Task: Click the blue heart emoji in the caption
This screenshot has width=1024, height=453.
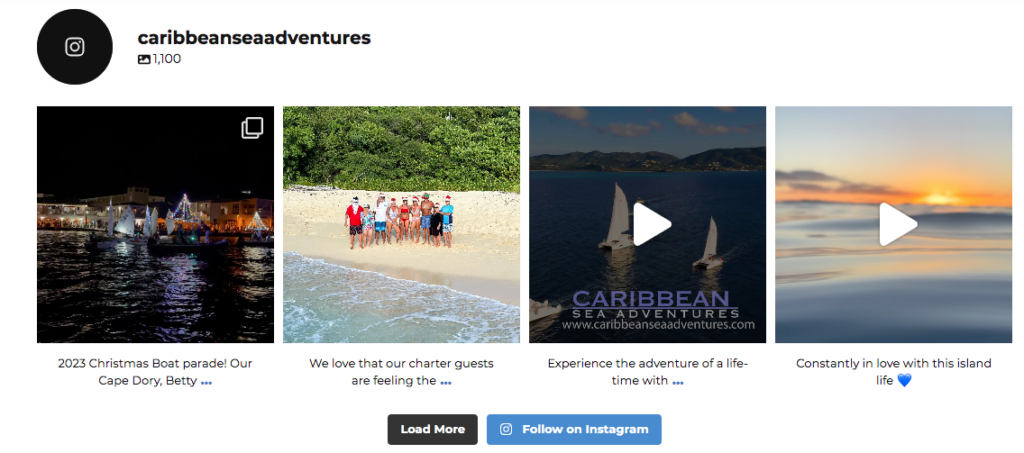Action: [904, 381]
